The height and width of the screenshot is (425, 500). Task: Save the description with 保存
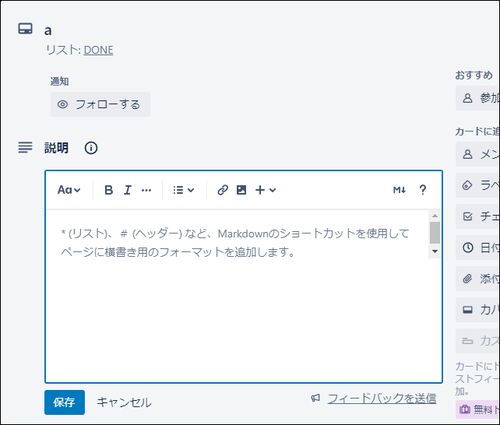(64, 402)
